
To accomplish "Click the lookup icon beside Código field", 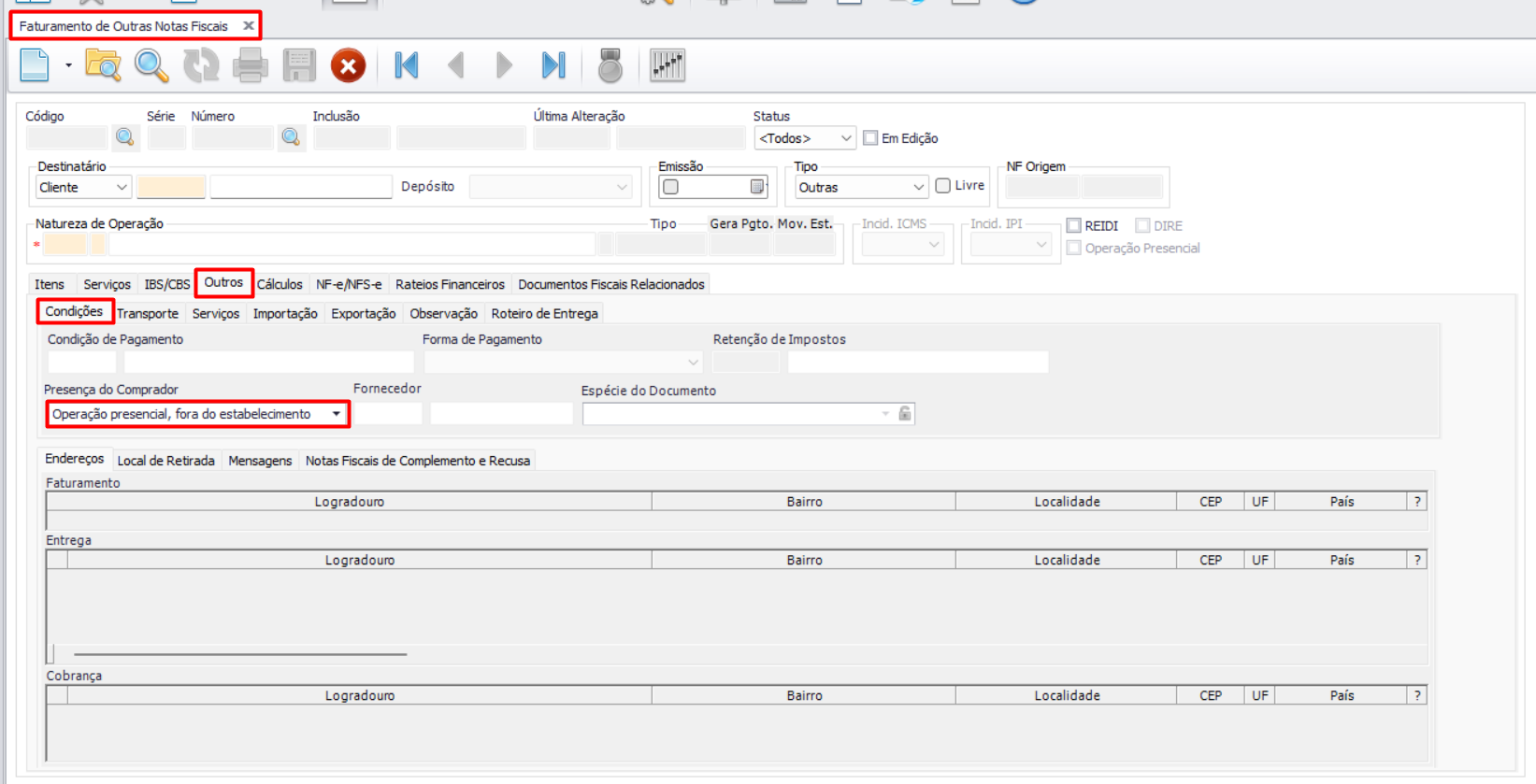I will [124, 138].
